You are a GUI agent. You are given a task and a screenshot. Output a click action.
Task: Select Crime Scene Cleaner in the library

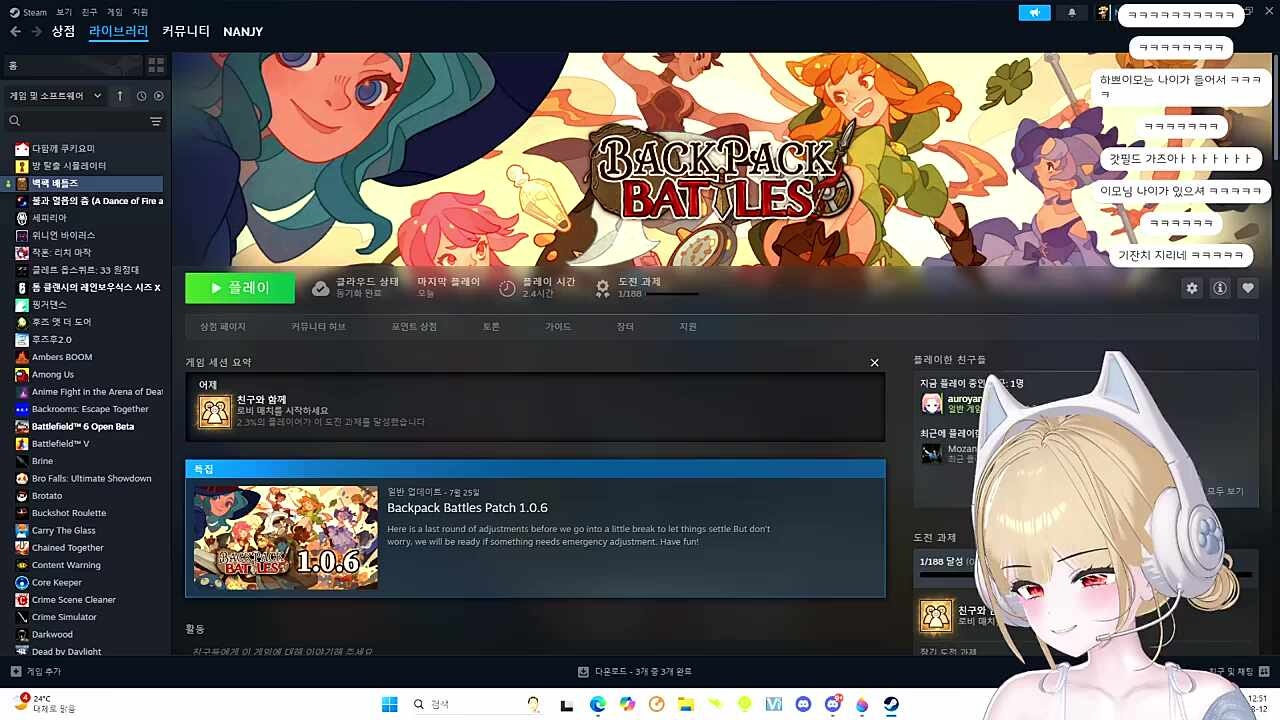pyautogui.click(x=83, y=600)
